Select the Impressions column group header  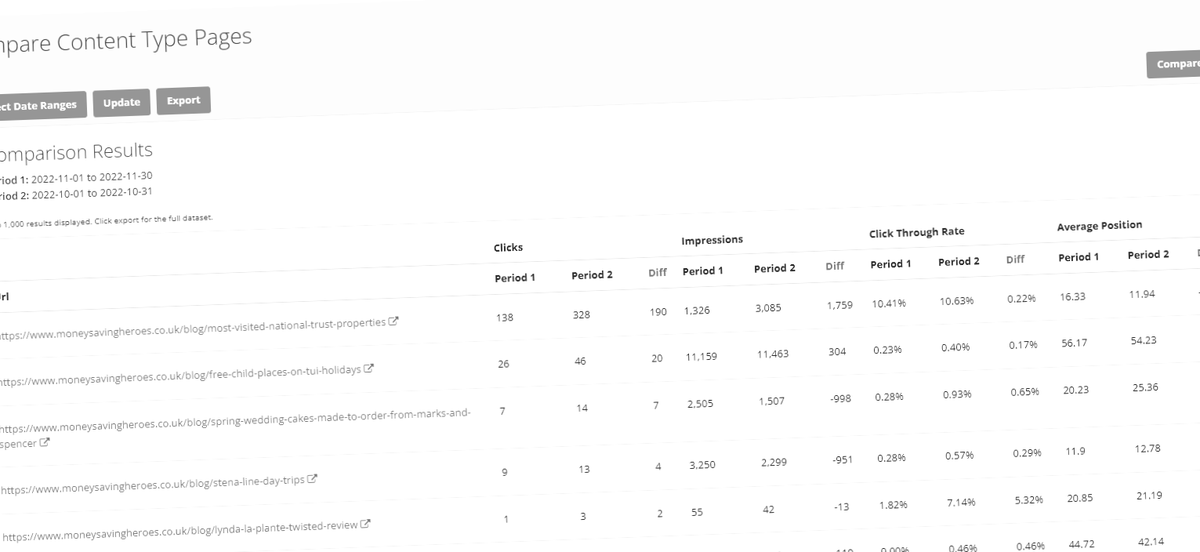(712, 240)
